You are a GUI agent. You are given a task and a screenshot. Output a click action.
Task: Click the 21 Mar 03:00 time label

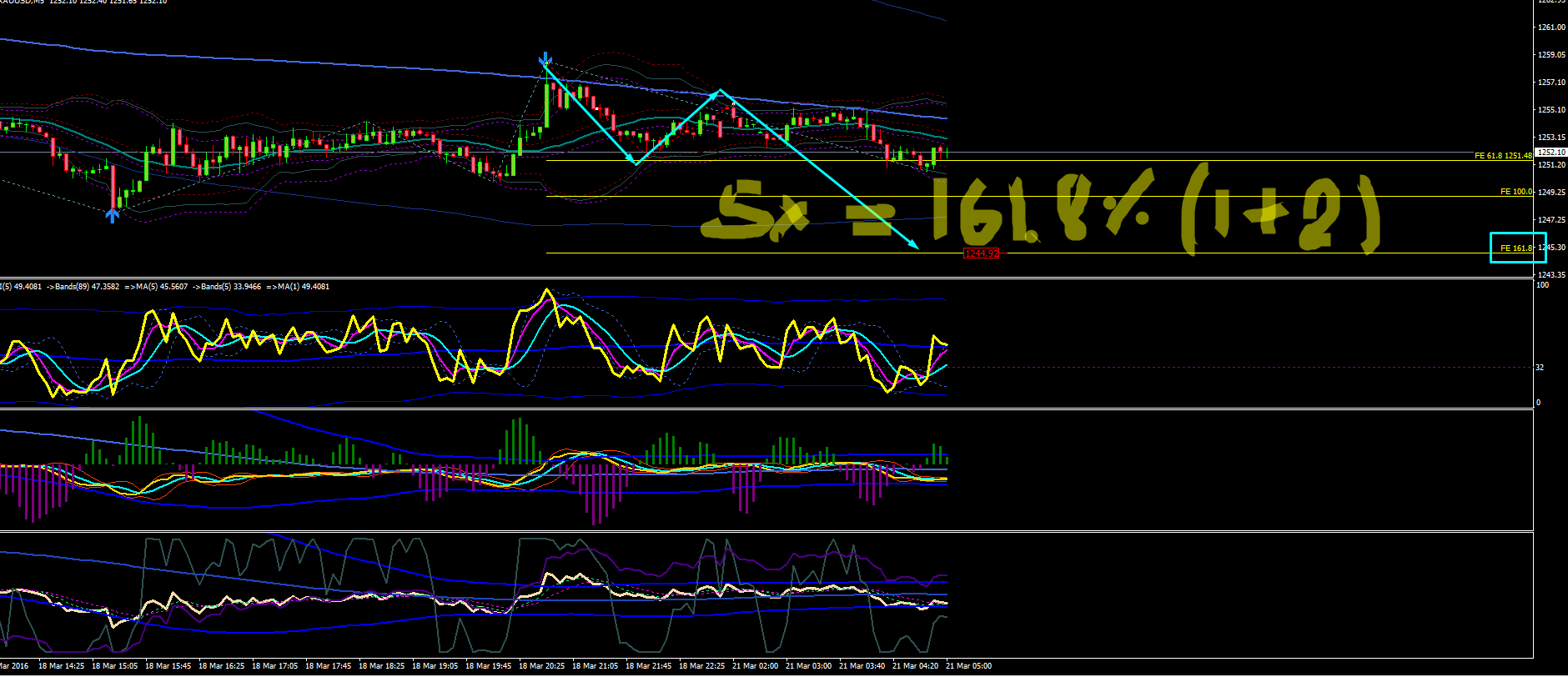coord(808,666)
